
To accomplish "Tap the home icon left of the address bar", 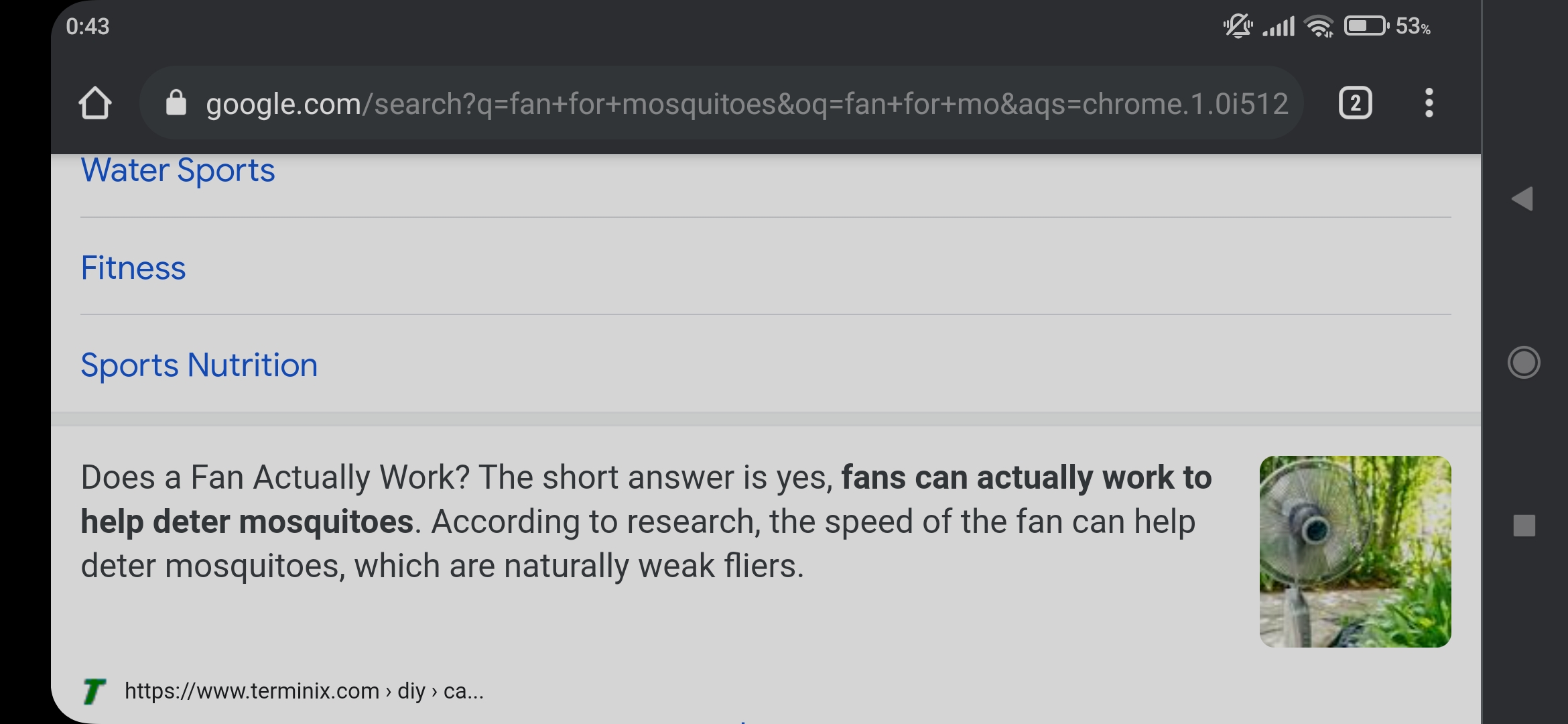I will tap(96, 103).
